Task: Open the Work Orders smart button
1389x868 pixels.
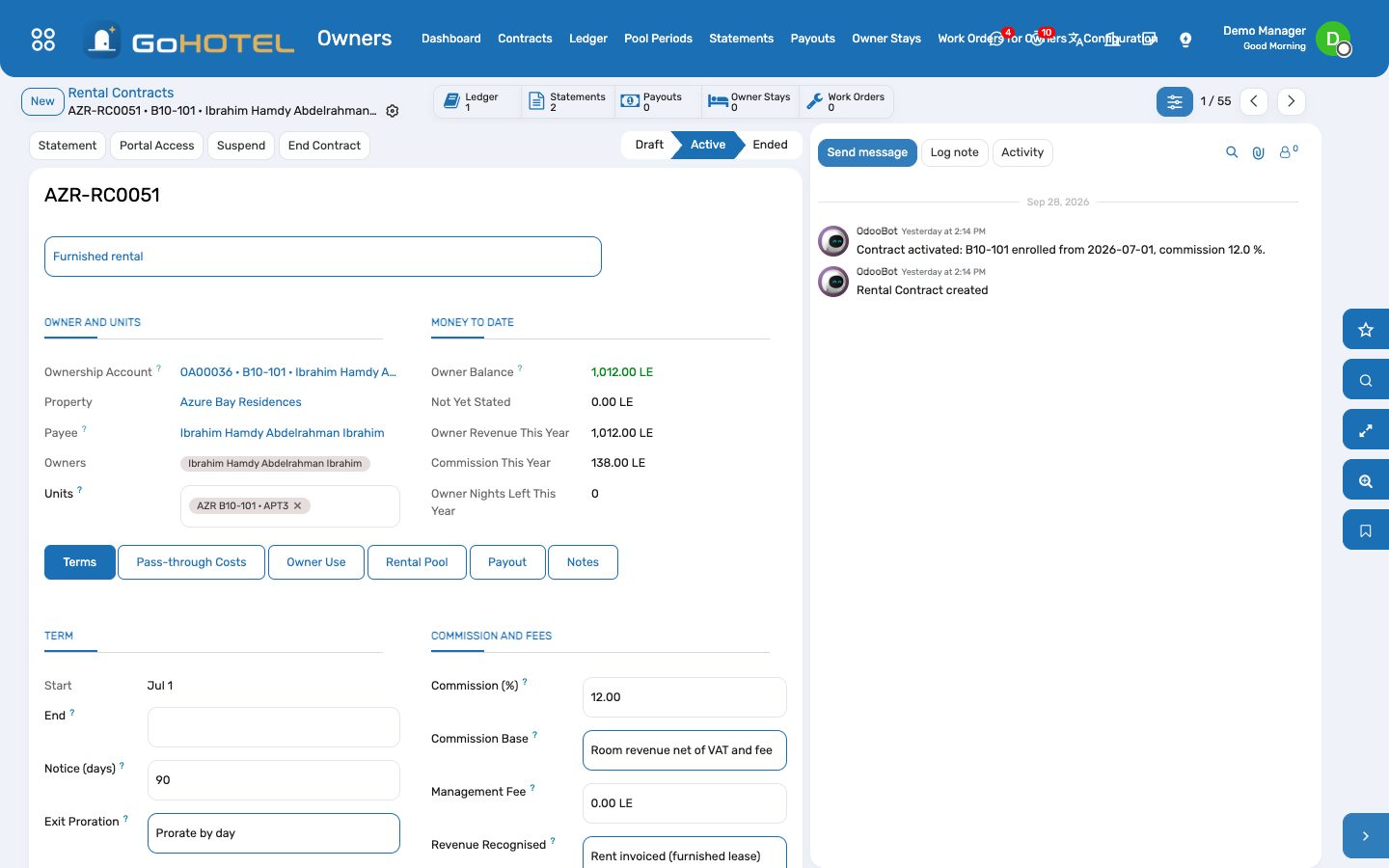Action: pos(846,101)
